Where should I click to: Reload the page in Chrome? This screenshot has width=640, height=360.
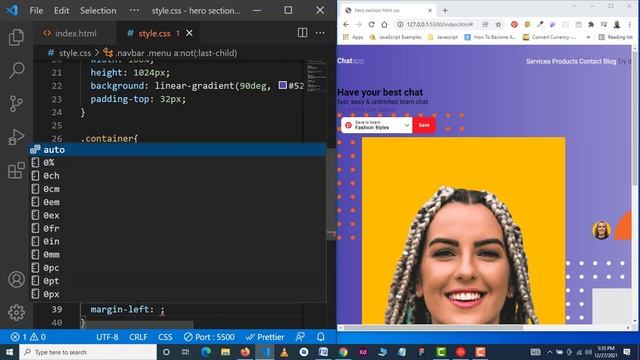coord(371,24)
